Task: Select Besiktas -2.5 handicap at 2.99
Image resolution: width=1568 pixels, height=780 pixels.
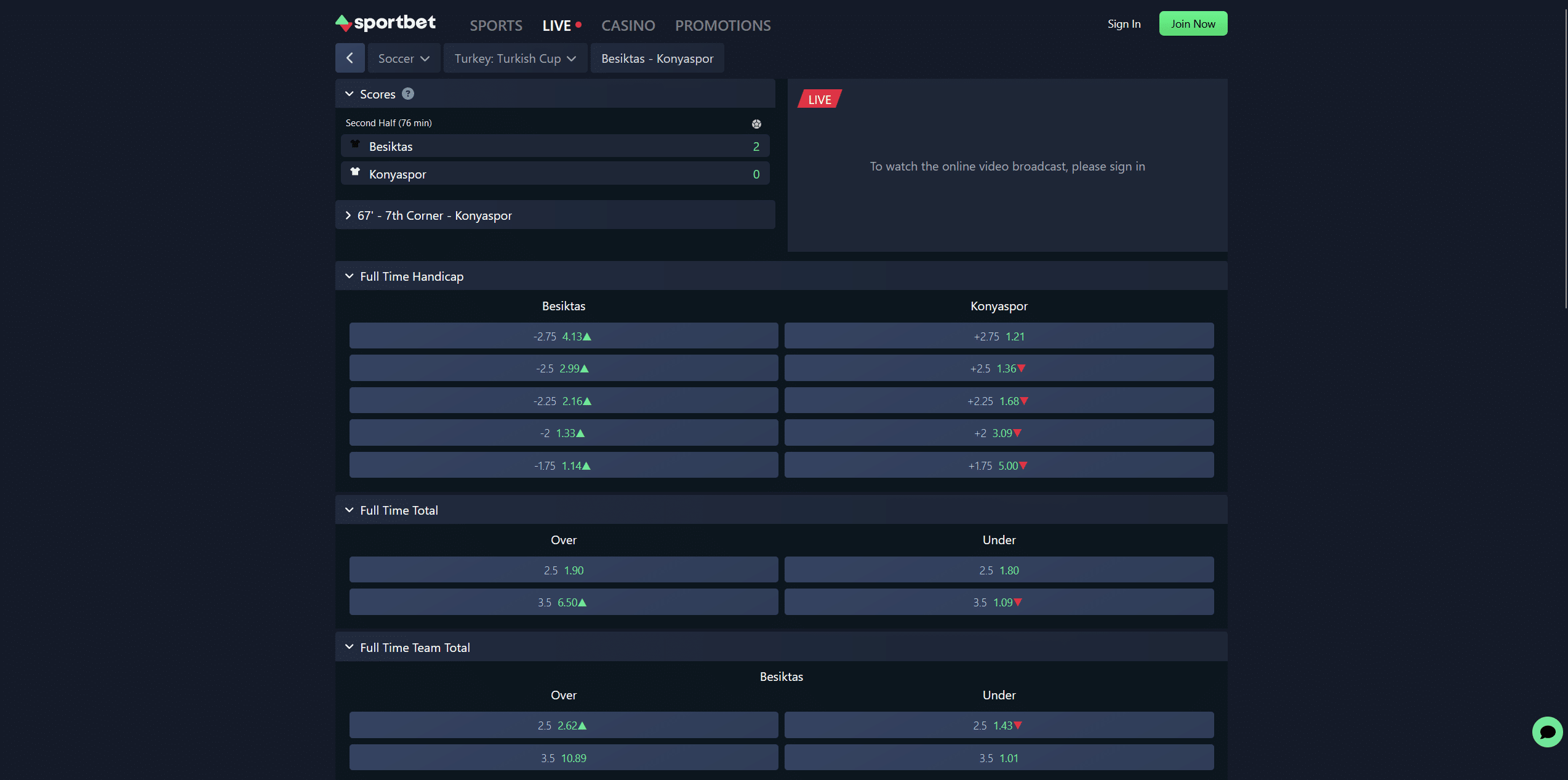Action: coord(563,369)
